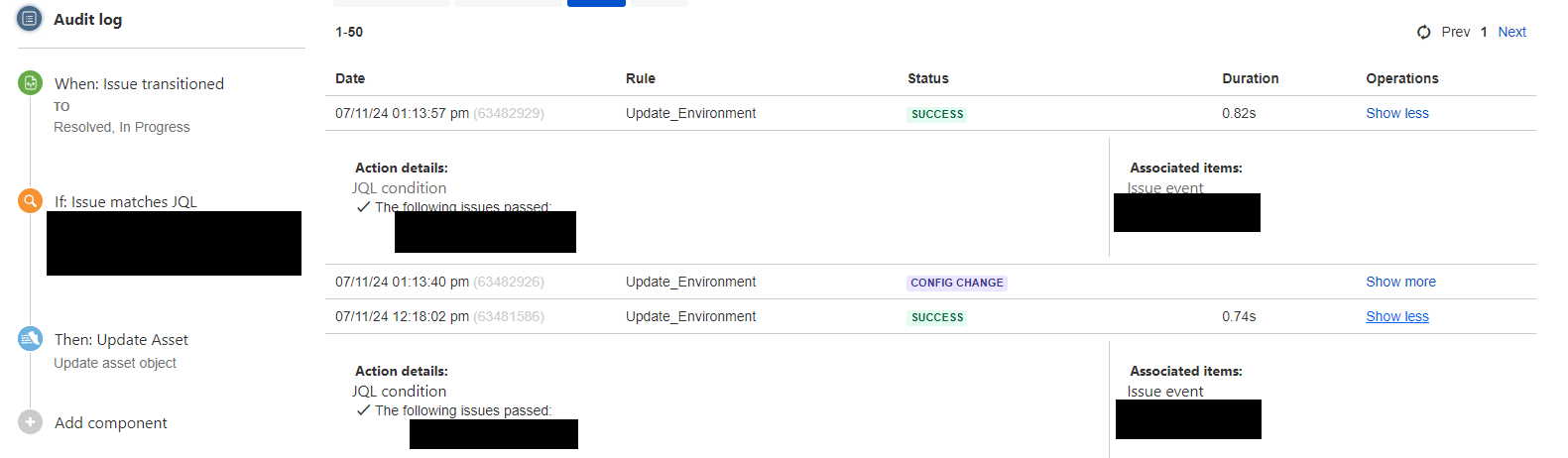This screenshot has height=458, width=1568.
Task: Click Update asset object description
Action: coord(115,363)
